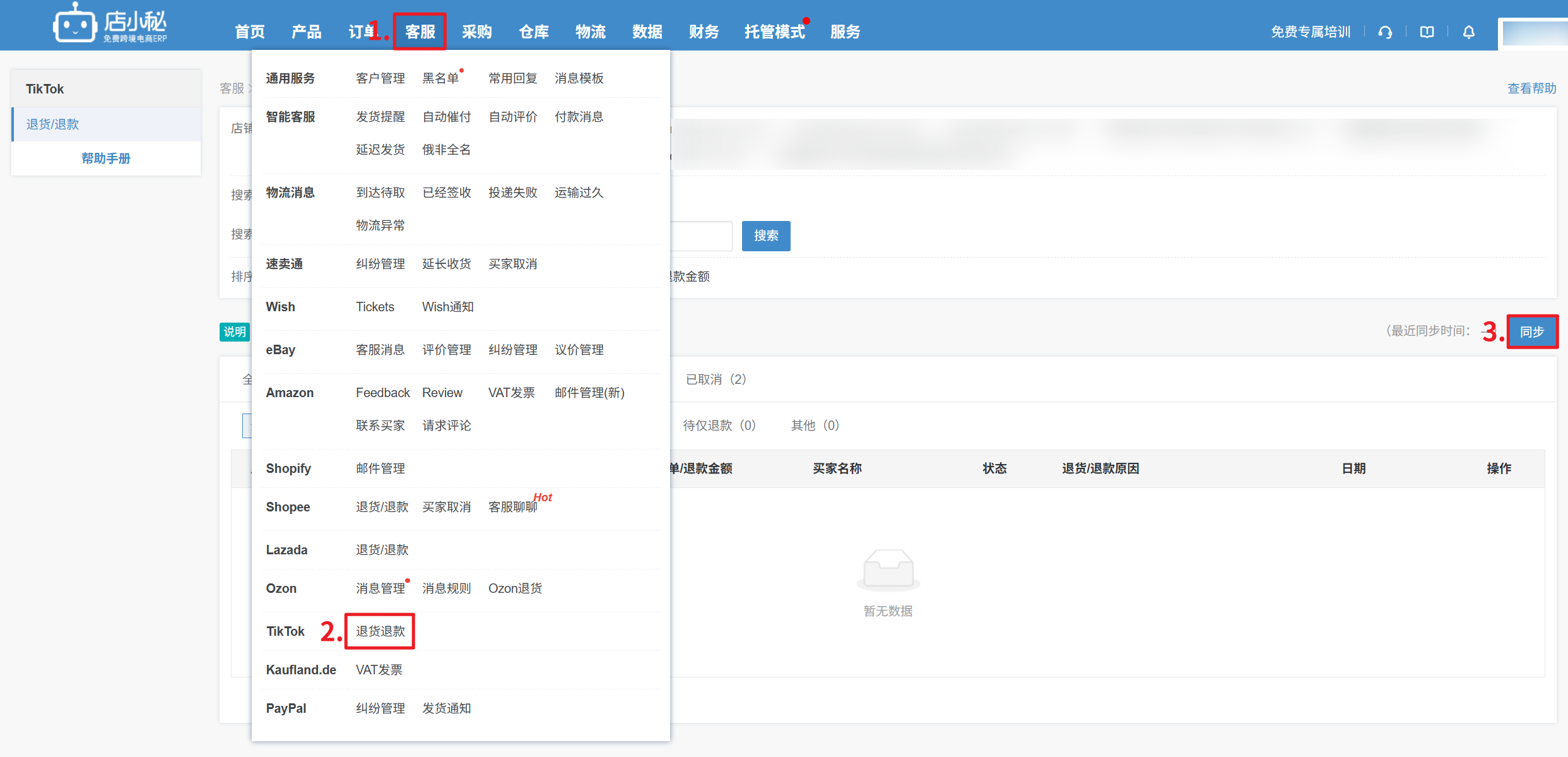Click the headset customer support icon
This screenshot has height=757, width=1568.
[x=1385, y=32]
